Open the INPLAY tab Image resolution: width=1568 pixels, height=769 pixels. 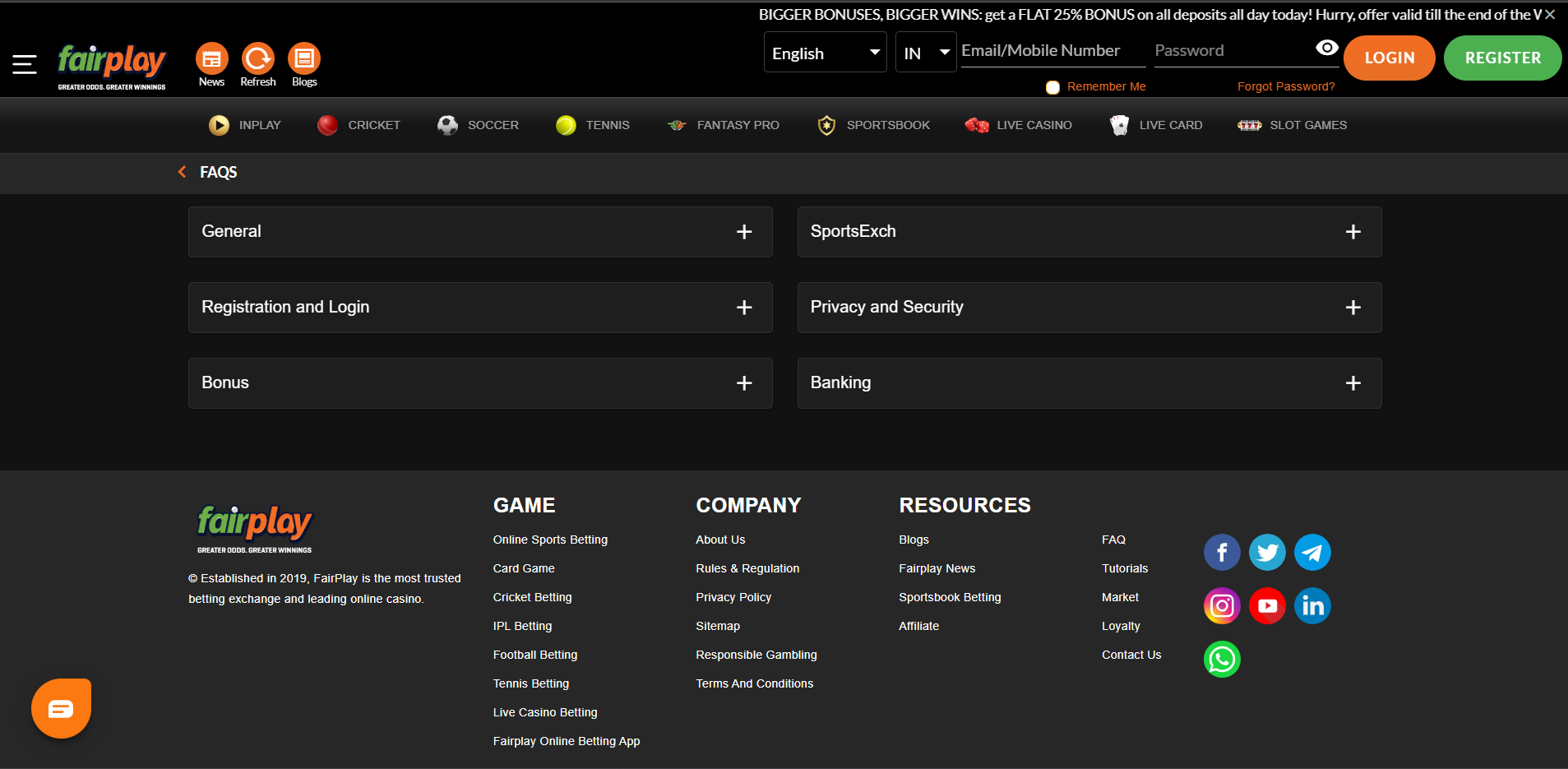(245, 125)
